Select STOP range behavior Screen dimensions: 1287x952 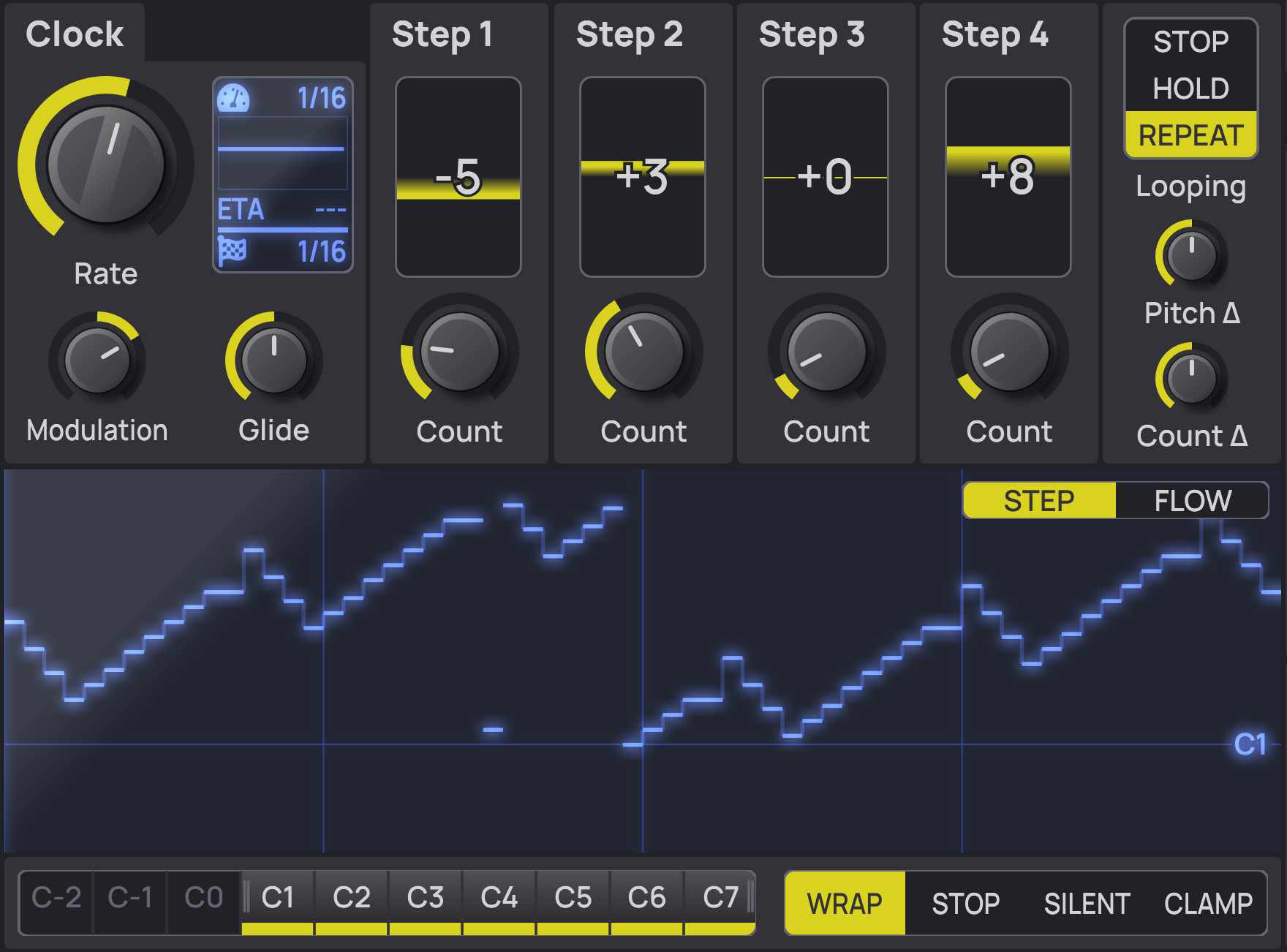coord(965,904)
